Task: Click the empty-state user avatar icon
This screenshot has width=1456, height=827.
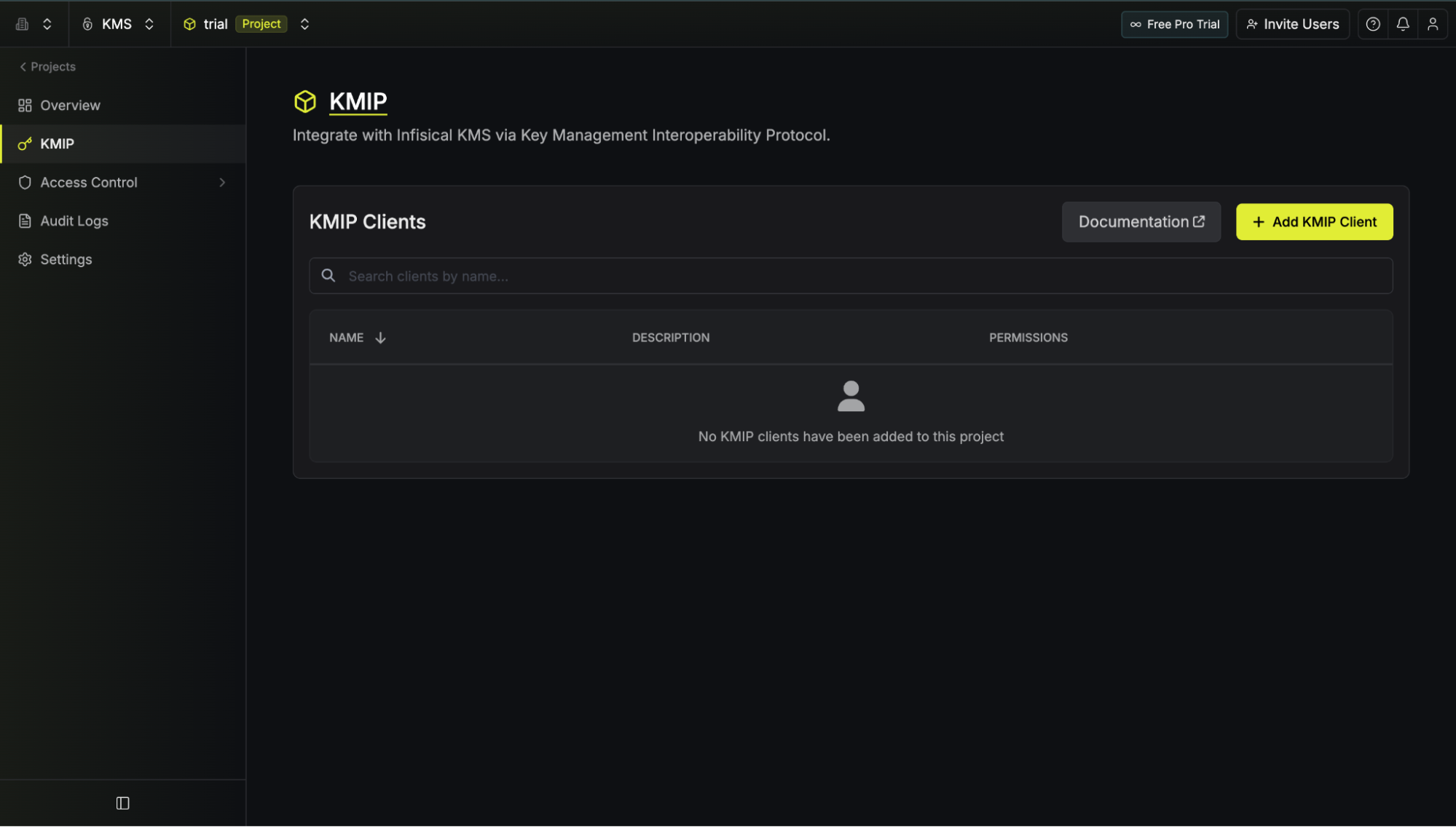Action: click(851, 397)
